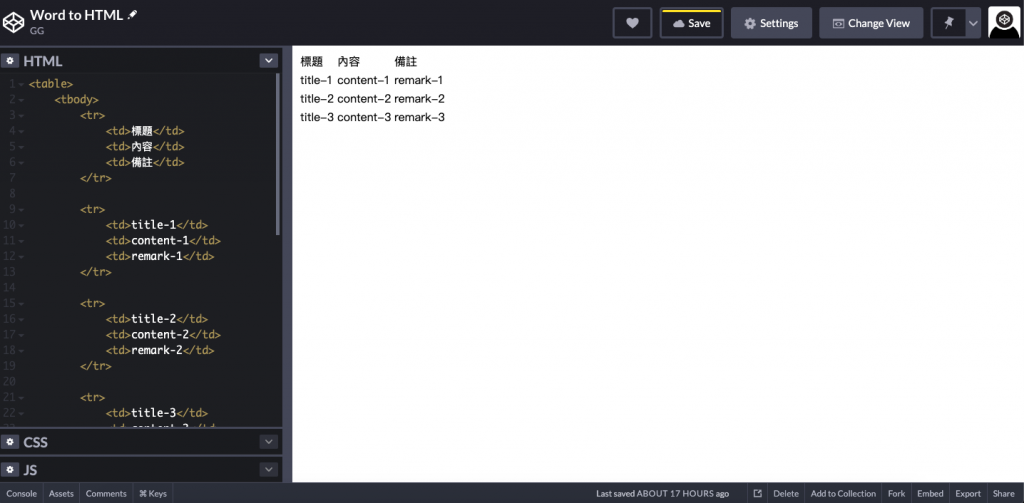Show keyboard shortcuts with Keys button

[x=153, y=494]
